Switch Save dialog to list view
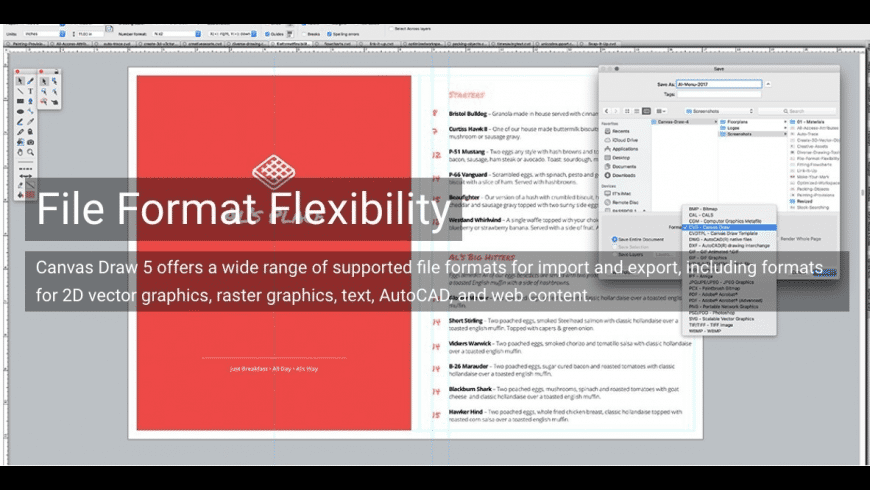870x490 pixels. (636, 111)
